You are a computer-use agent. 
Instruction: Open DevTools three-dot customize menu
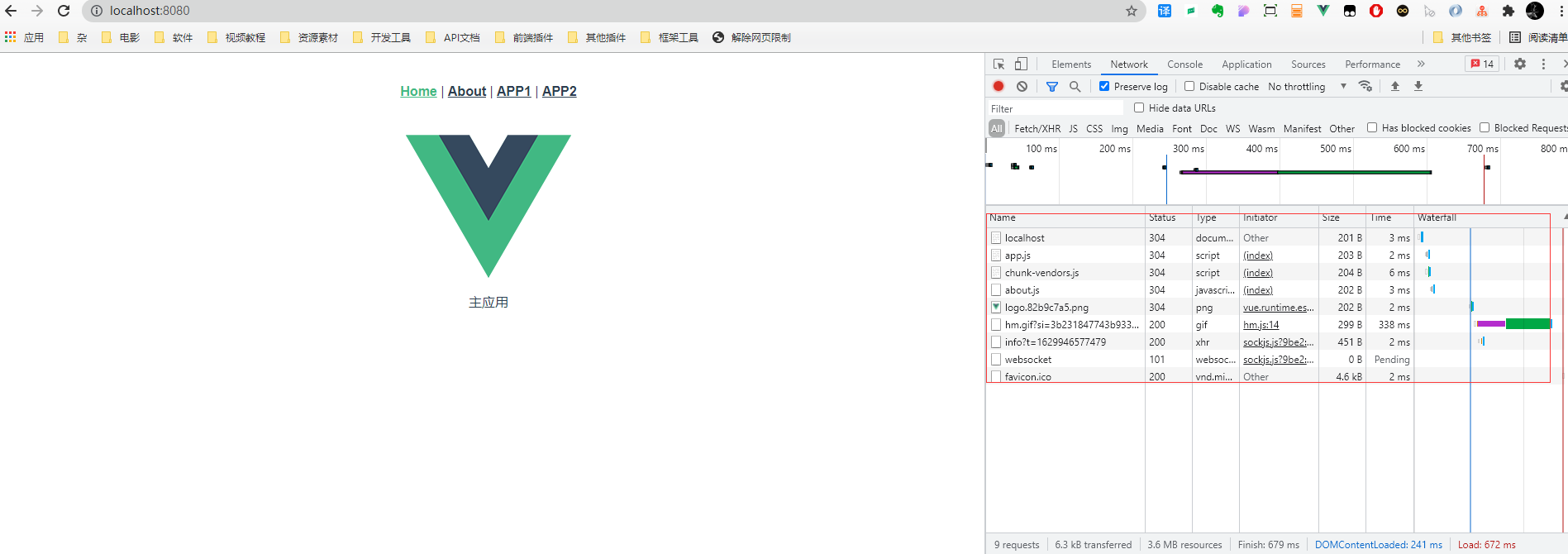[x=1543, y=64]
